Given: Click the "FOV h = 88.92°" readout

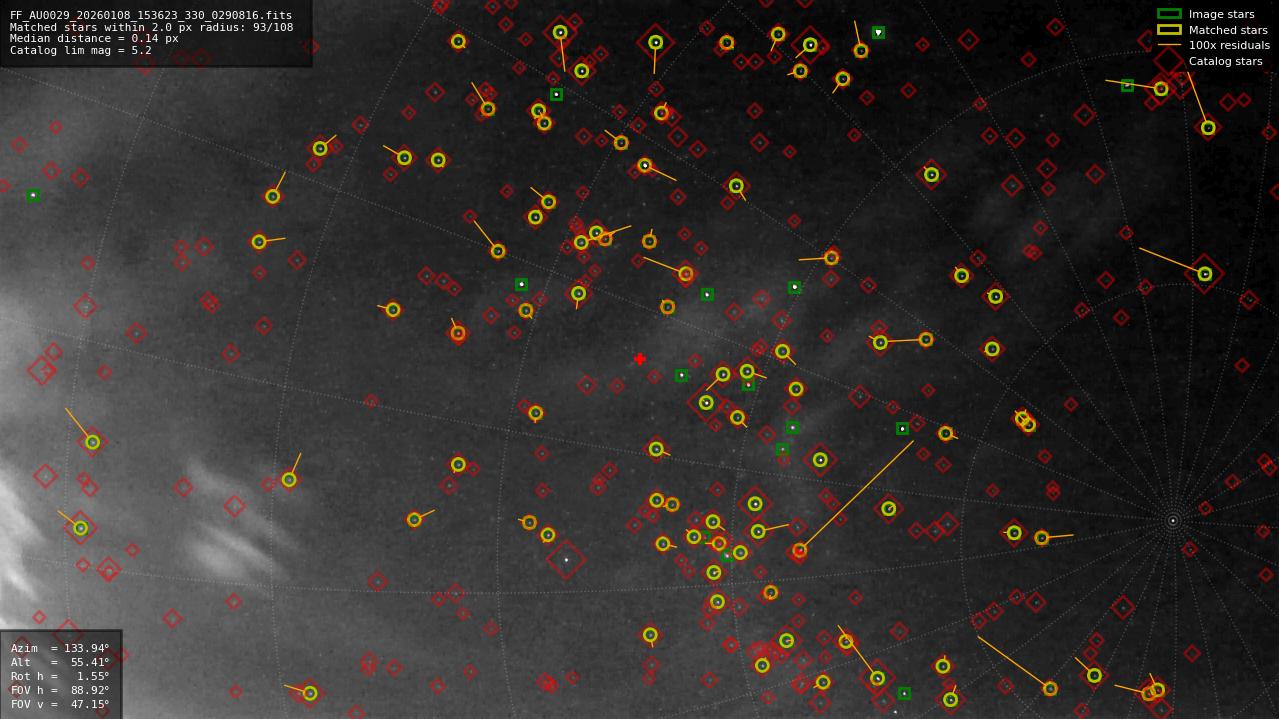Looking at the screenshot, I should (60, 690).
